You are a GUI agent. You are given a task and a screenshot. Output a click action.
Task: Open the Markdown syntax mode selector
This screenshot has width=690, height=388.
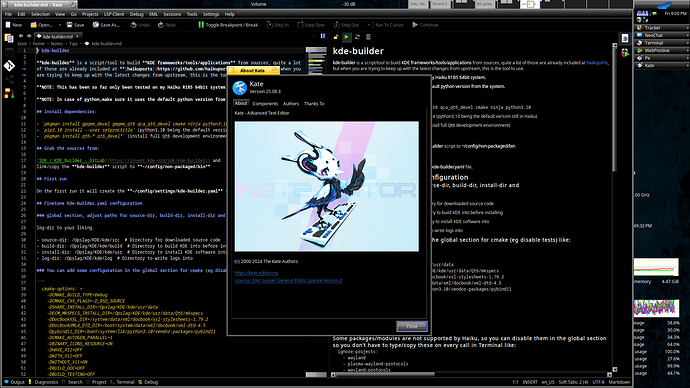pyautogui.click(x=619, y=382)
